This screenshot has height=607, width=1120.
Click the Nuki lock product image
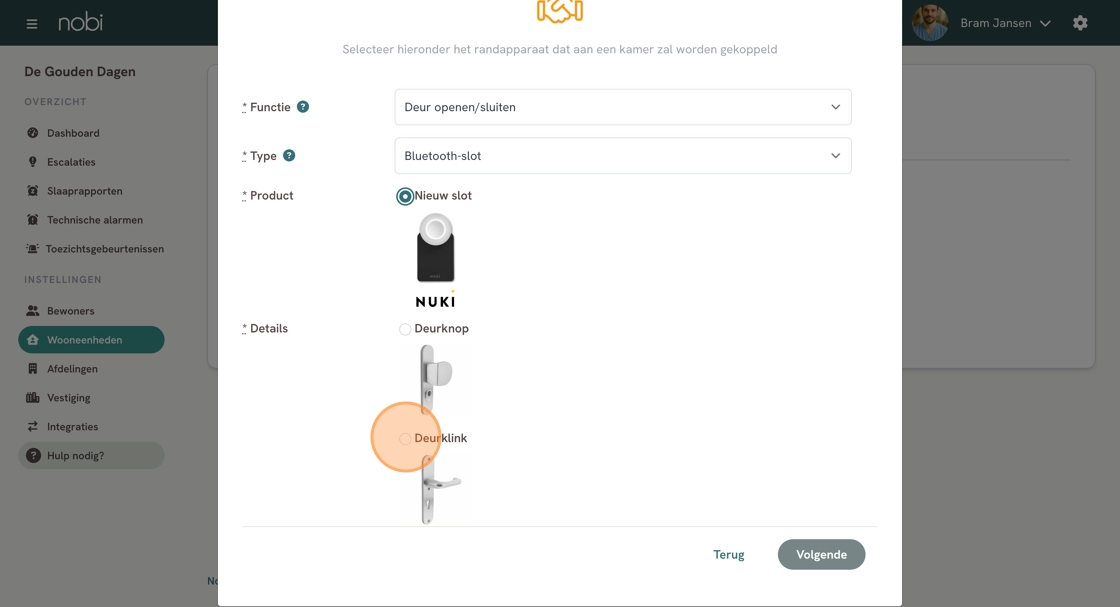435,259
